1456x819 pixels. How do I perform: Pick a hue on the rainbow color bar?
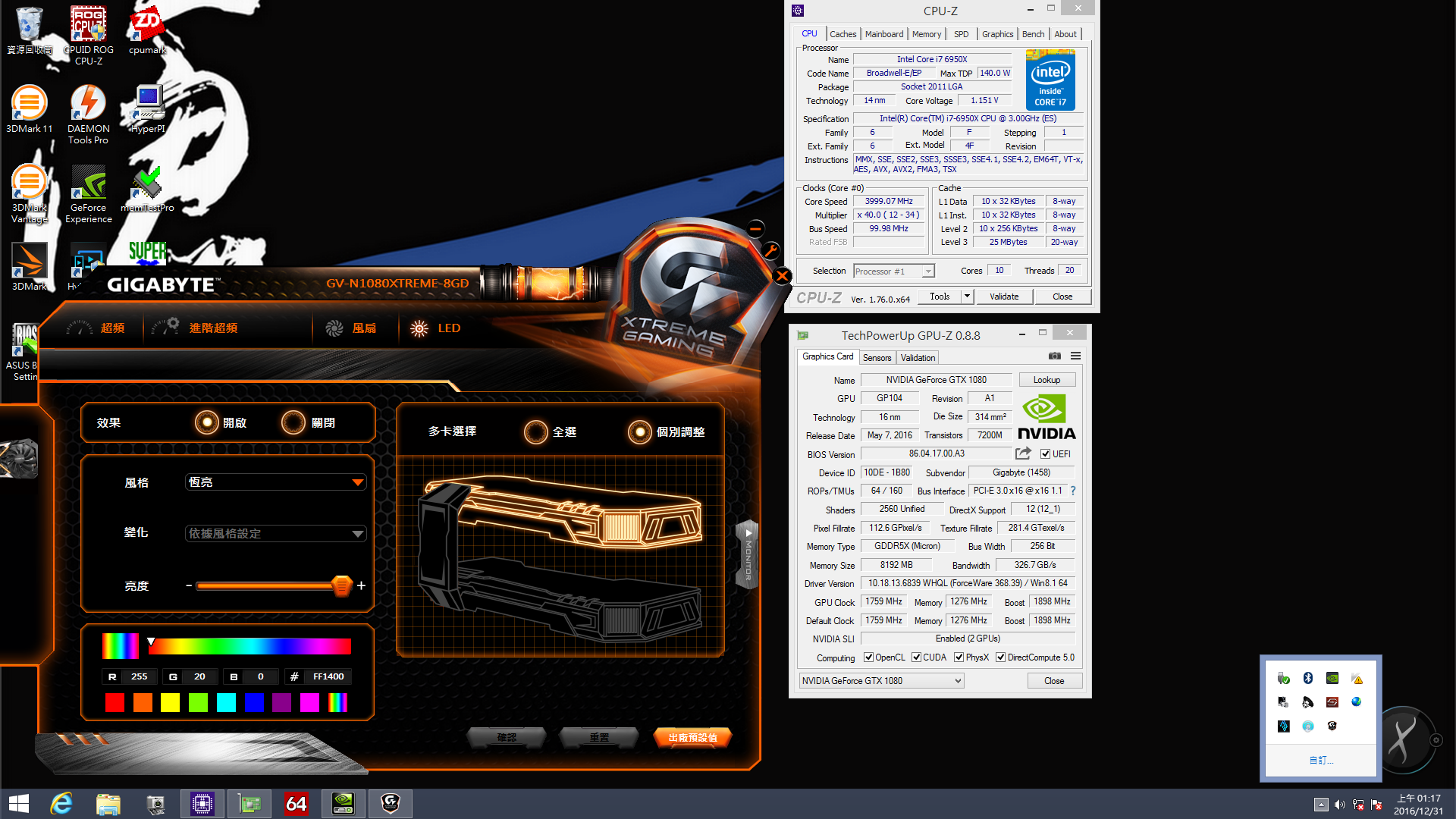click(249, 646)
